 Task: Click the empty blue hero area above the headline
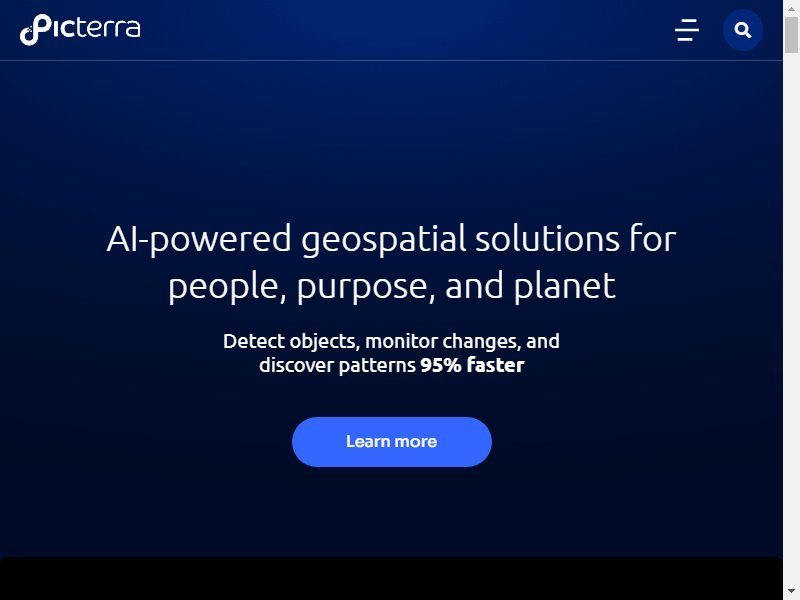coord(391,138)
